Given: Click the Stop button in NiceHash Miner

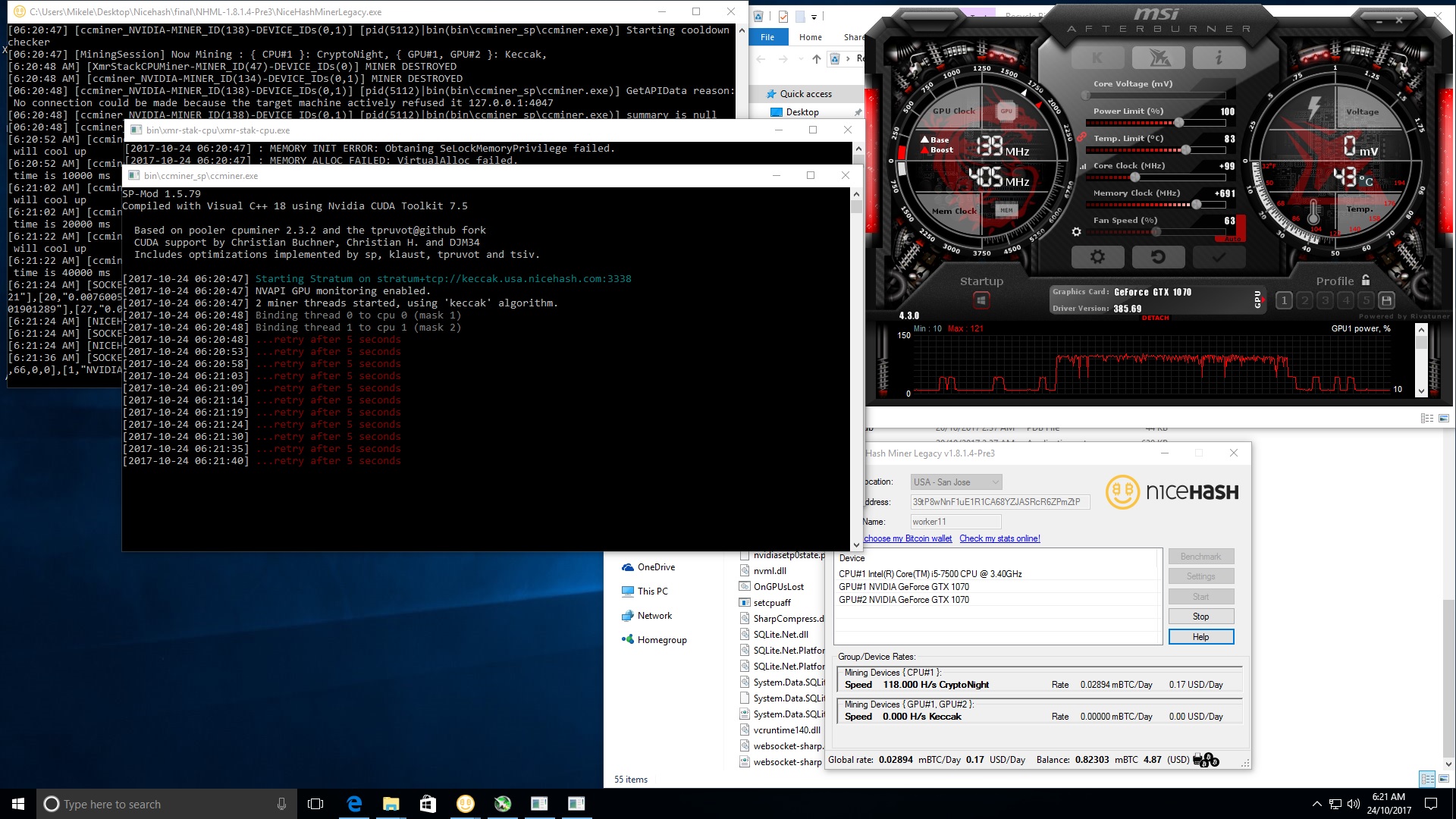Looking at the screenshot, I should click(x=1201, y=617).
